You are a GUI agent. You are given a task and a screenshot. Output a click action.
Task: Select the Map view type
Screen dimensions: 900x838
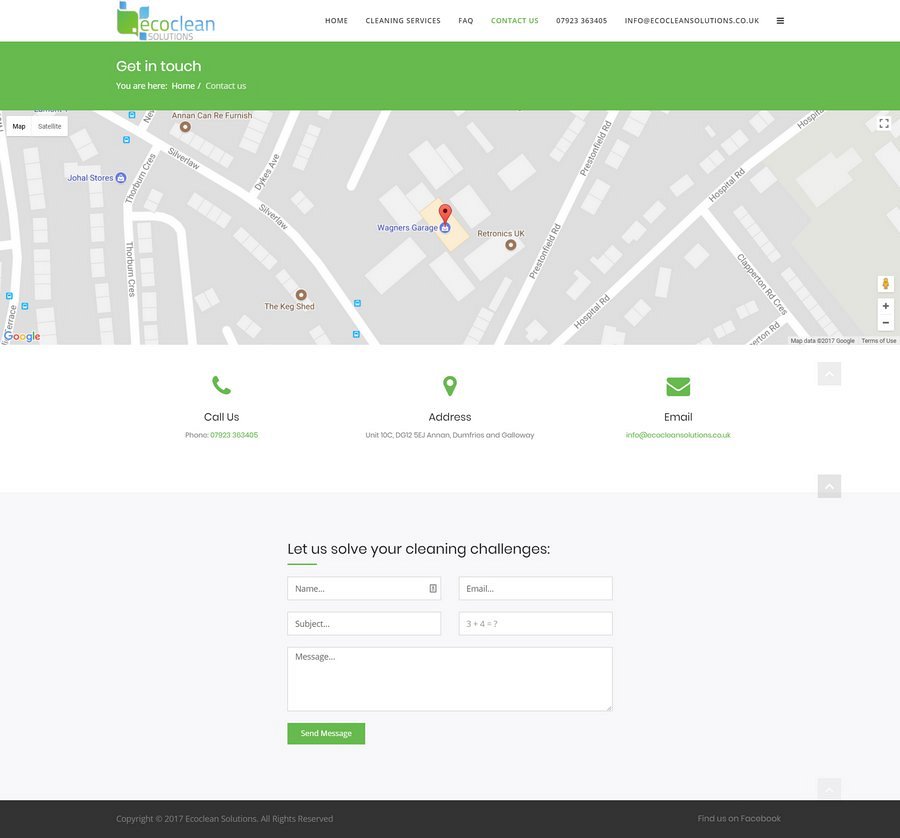click(19, 127)
